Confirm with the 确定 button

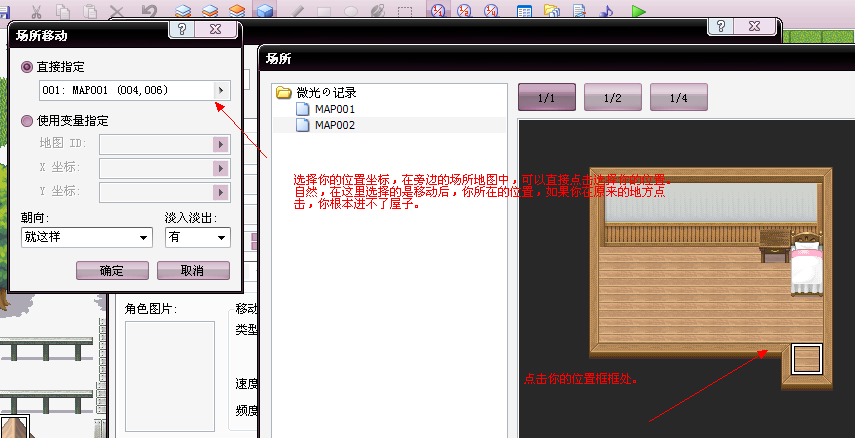(x=112, y=271)
